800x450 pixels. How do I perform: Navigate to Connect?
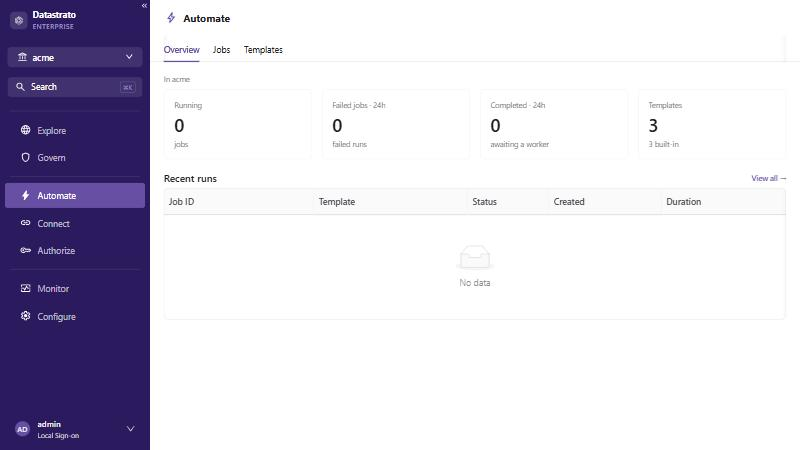(x=75, y=223)
